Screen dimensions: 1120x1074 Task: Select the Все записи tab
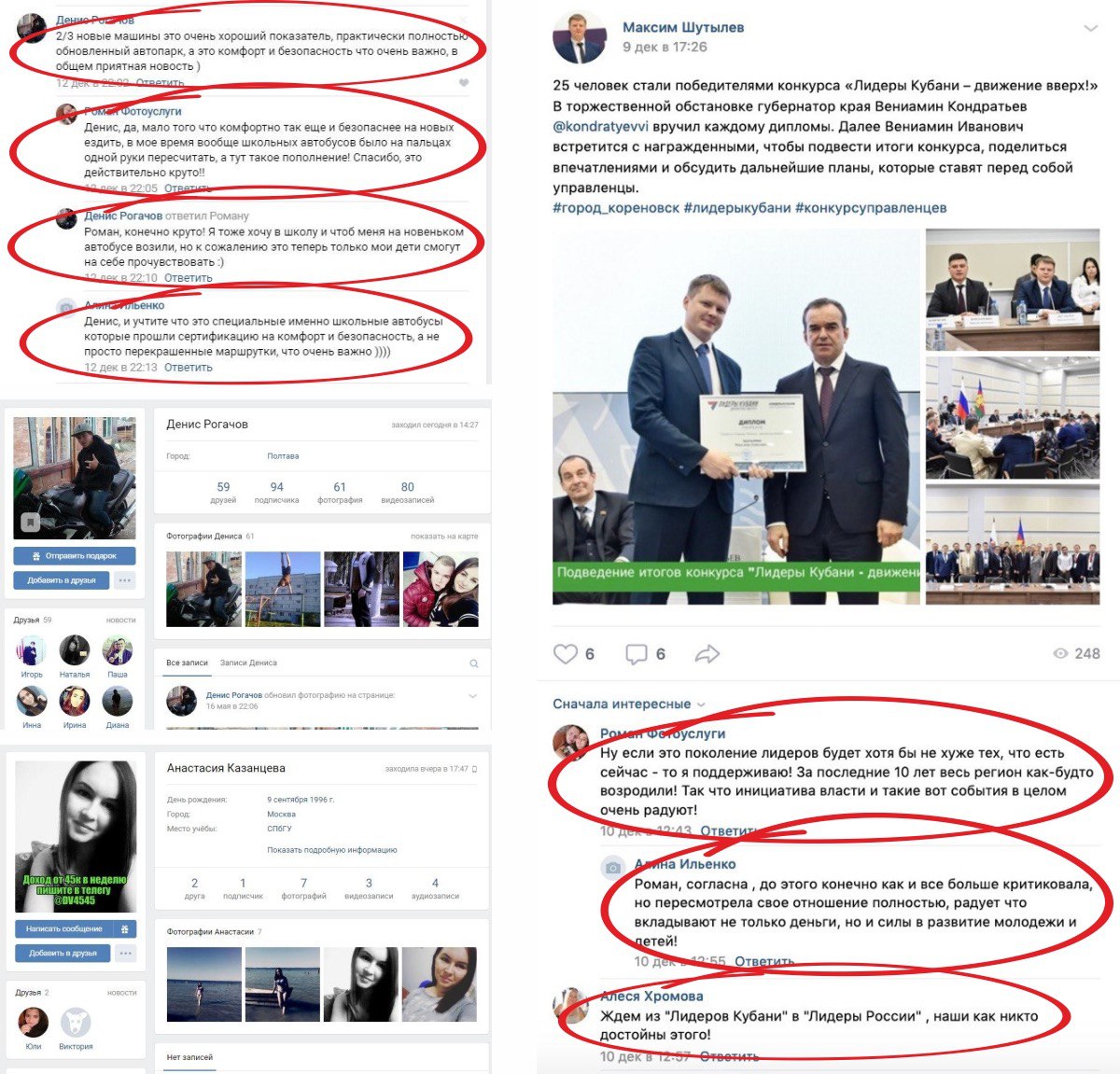[187, 663]
